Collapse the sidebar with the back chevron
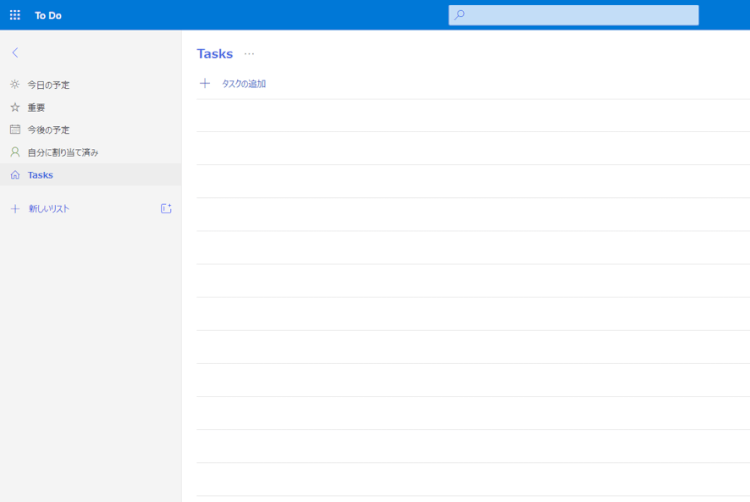750x502 pixels. pyautogui.click(x=15, y=52)
